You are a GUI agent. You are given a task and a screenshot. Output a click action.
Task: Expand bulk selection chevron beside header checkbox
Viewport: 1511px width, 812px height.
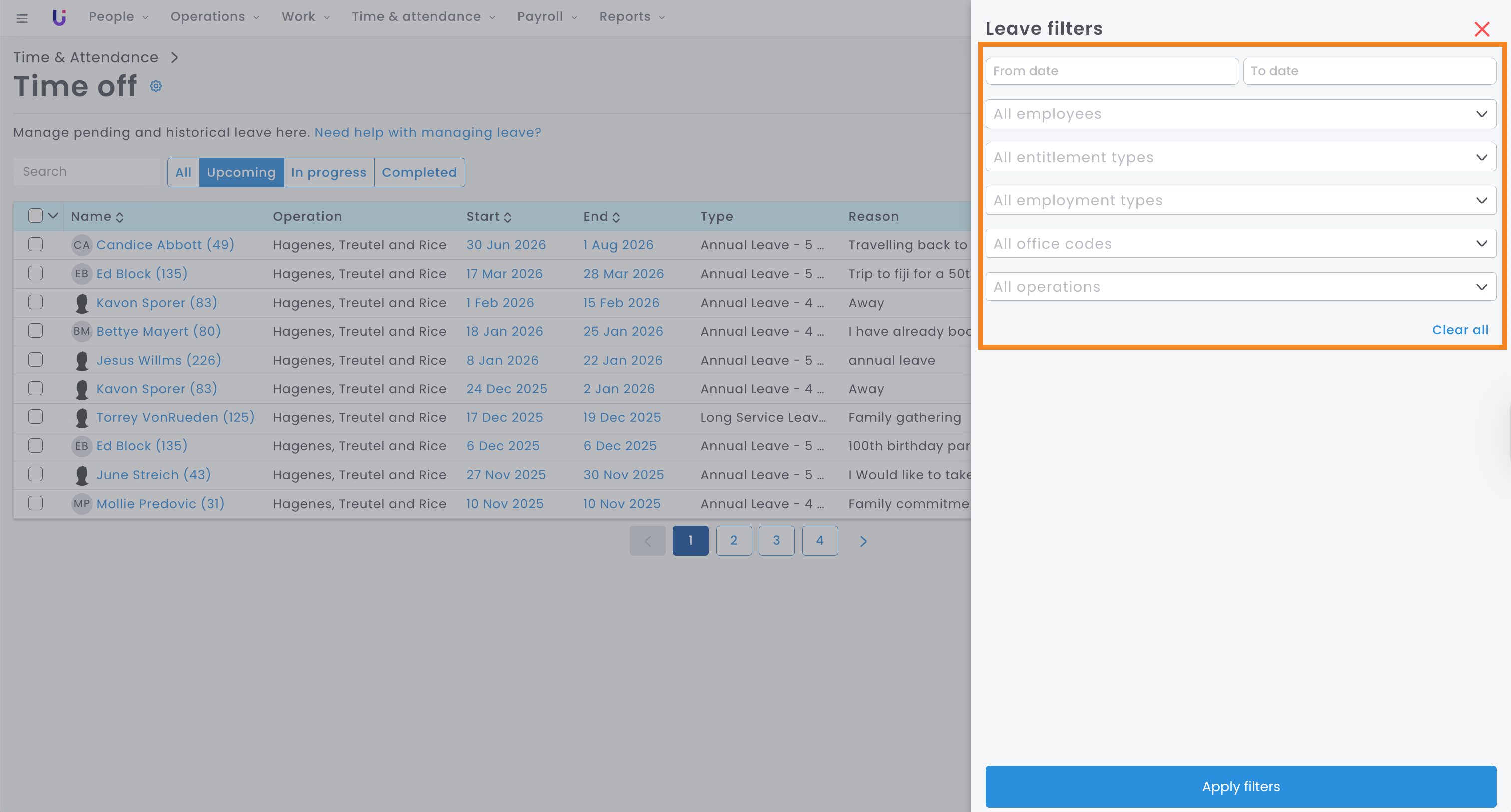[x=53, y=216]
